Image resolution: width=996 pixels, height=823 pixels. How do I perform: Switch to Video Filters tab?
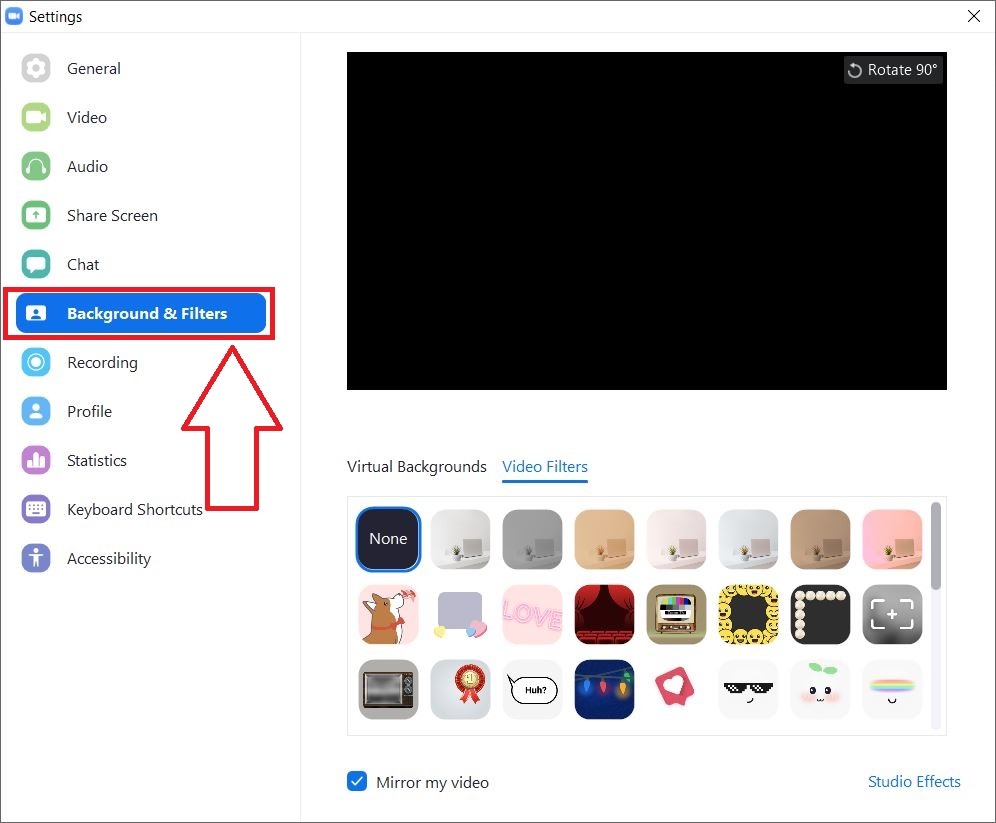click(x=544, y=466)
